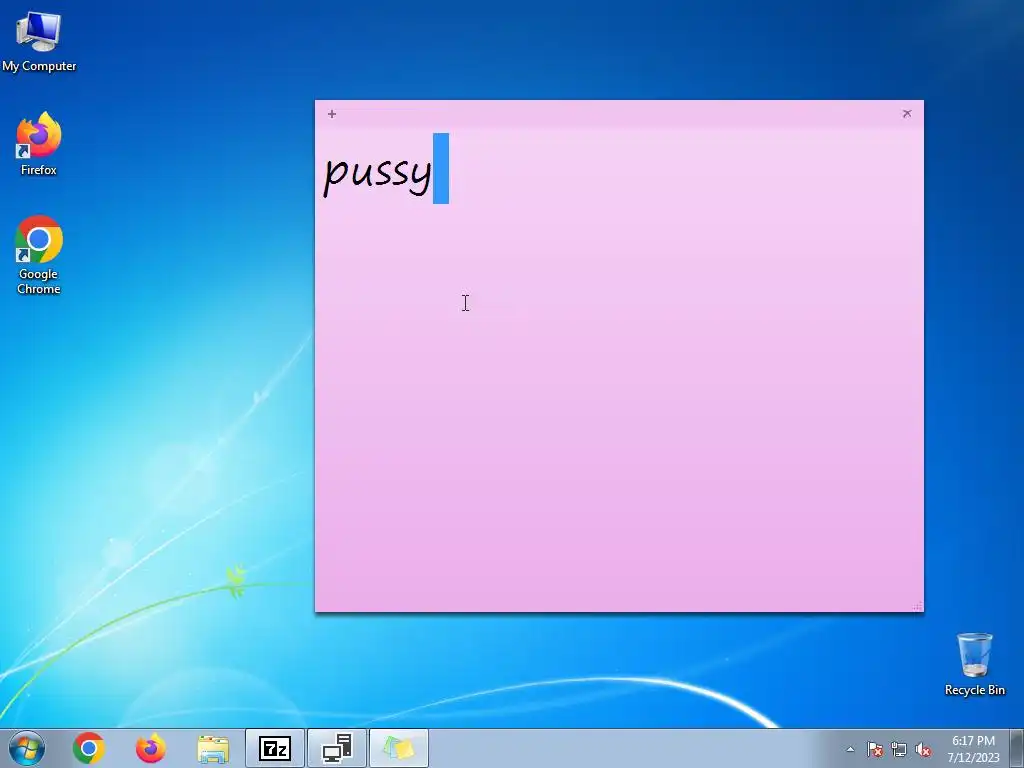The height and width of the screenshot is (768, 1024).
Task: Switch to the 7-Zip taskbar button
Action: (x=275, y=748)
